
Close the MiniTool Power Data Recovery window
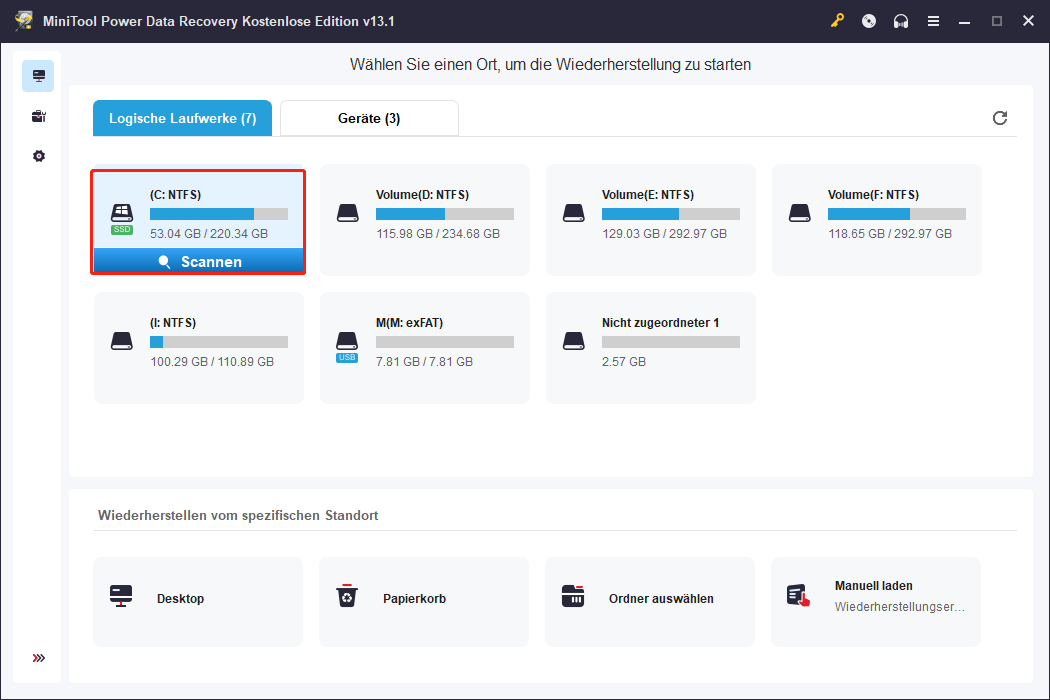coord(1029,21)
